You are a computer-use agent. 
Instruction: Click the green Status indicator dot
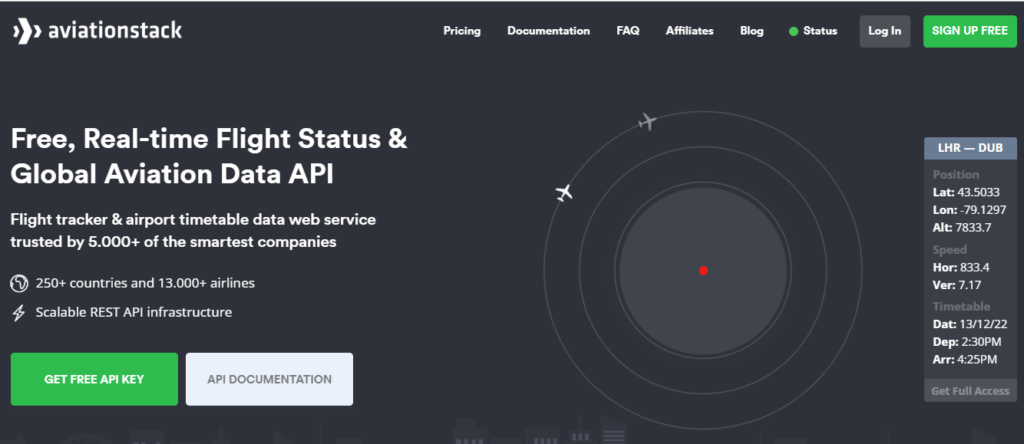pos(793,31)
